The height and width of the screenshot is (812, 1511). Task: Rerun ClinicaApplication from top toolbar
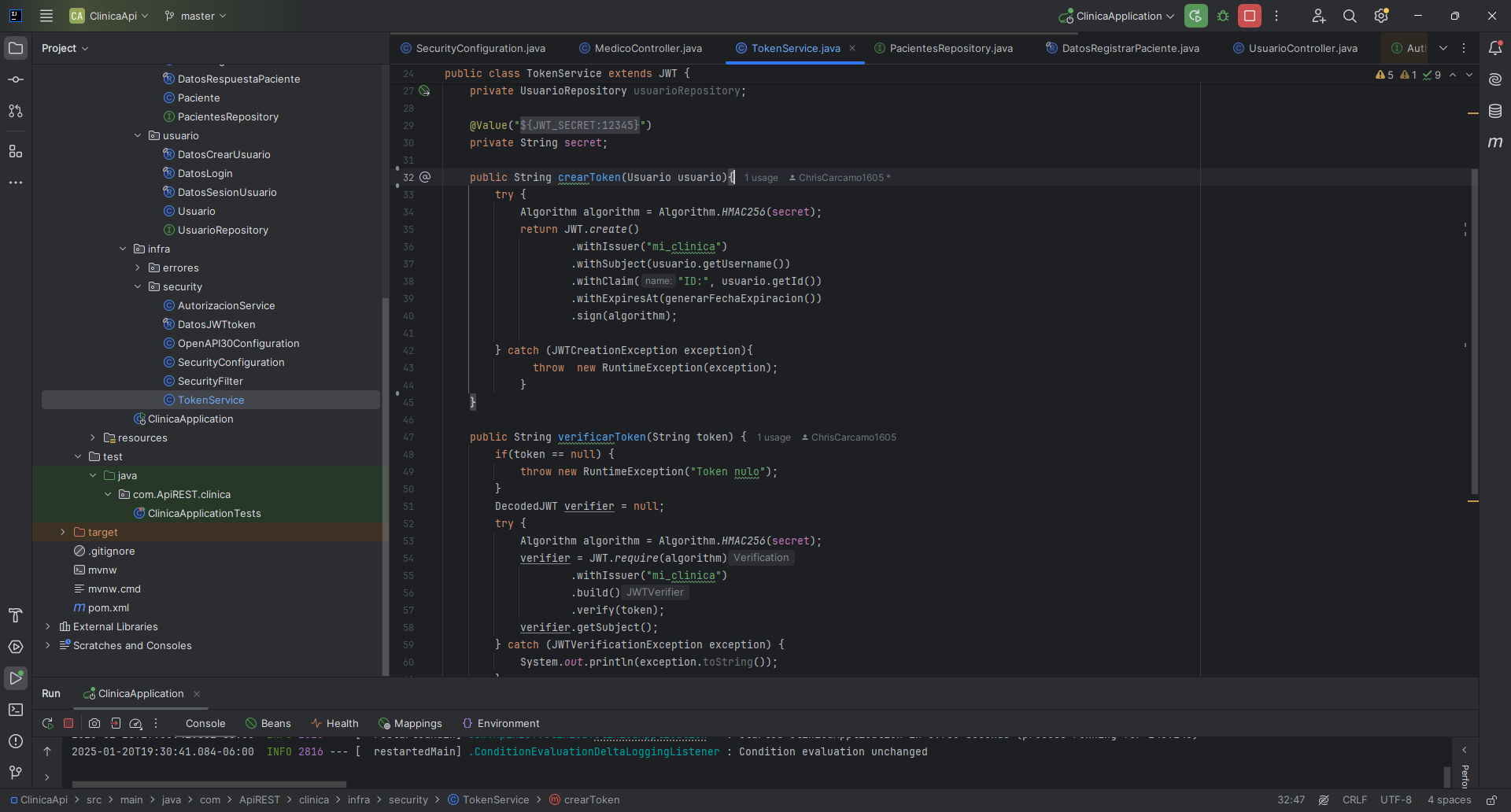click(x=1196, y=16)
